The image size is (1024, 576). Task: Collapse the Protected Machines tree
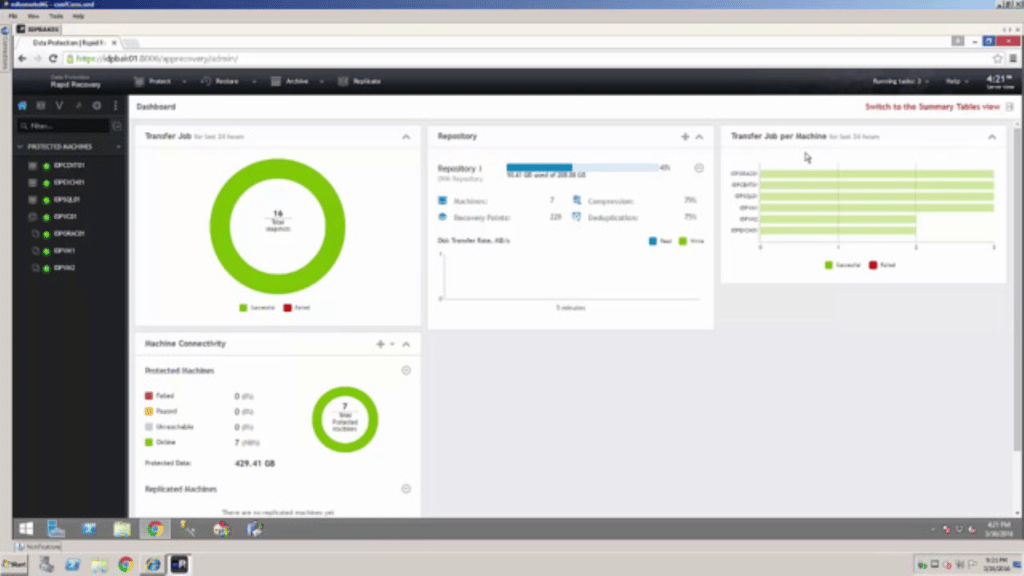pos(20,146)
